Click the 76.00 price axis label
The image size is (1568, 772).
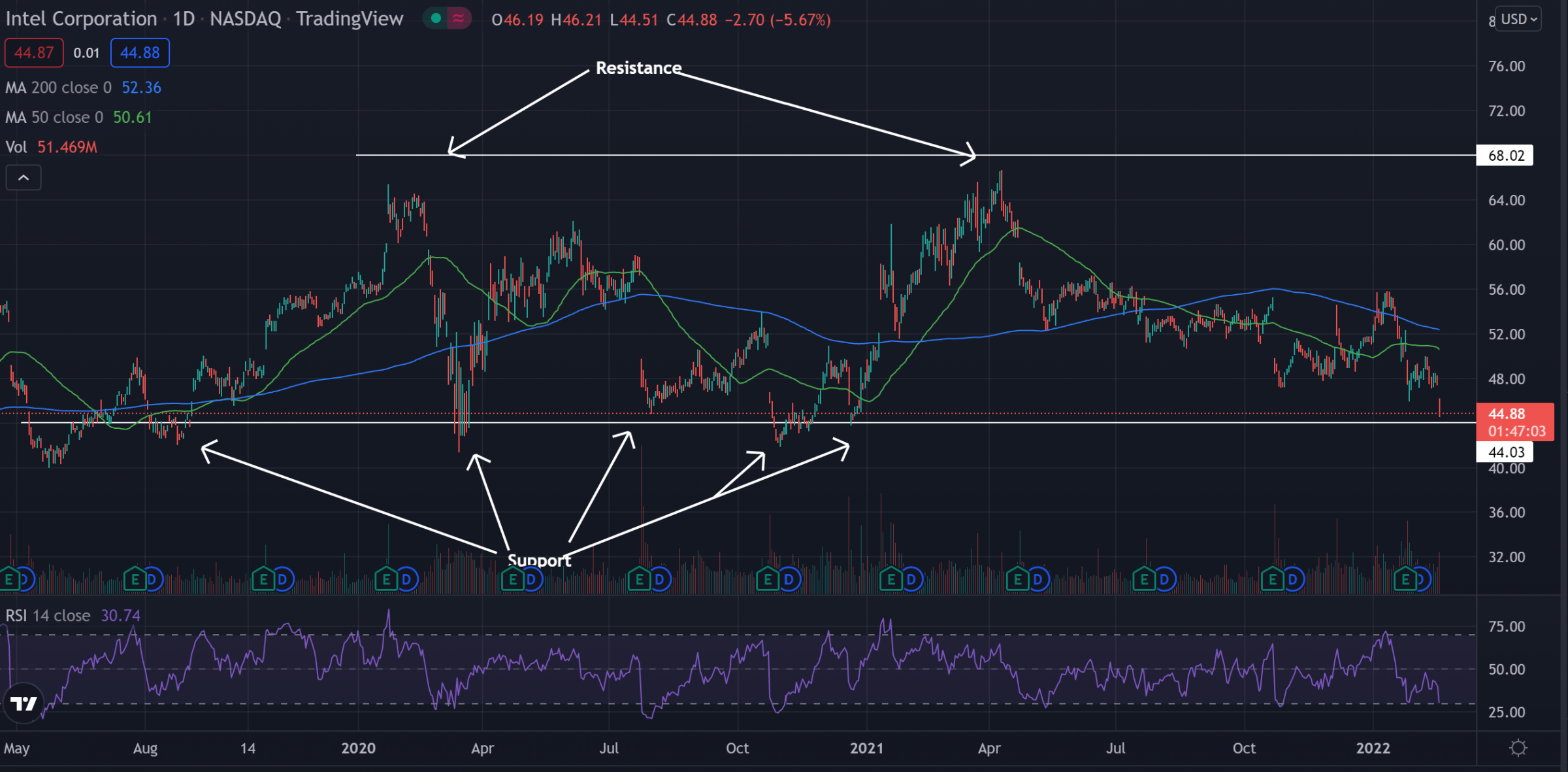[x=1507, y=67]
